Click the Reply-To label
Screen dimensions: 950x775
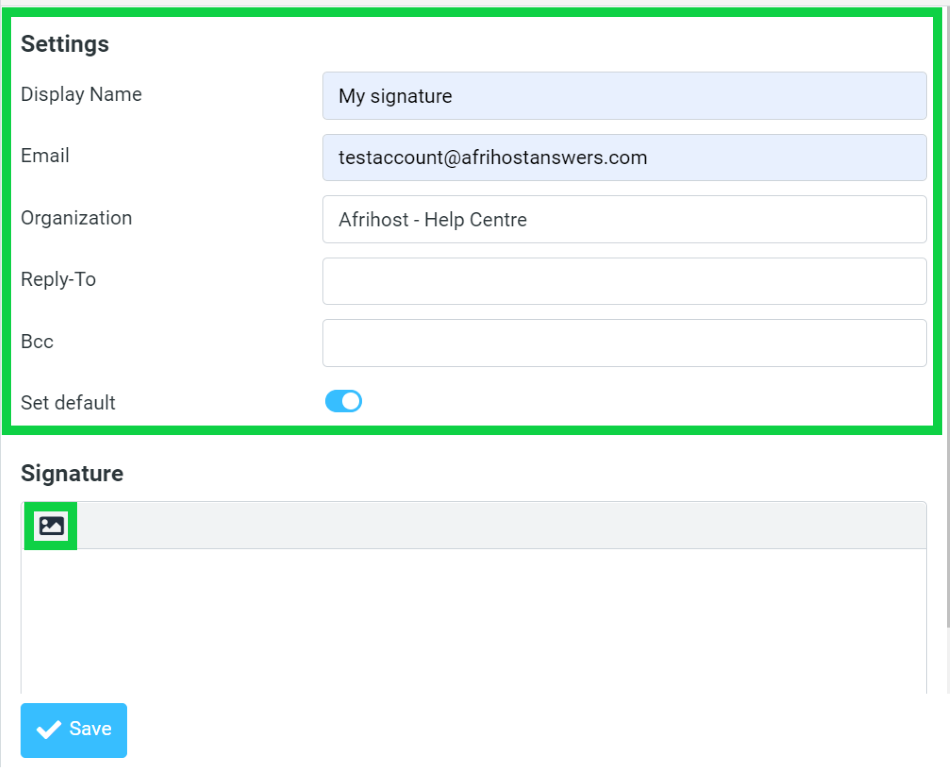(58, 280)
